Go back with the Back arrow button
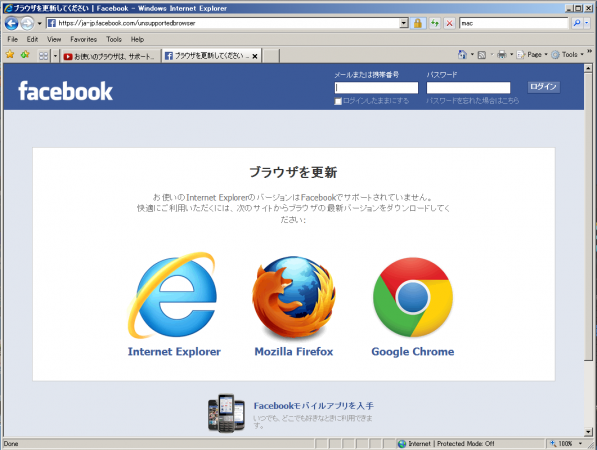This screenshot has width=597, height=450. [x=11, y=23]
